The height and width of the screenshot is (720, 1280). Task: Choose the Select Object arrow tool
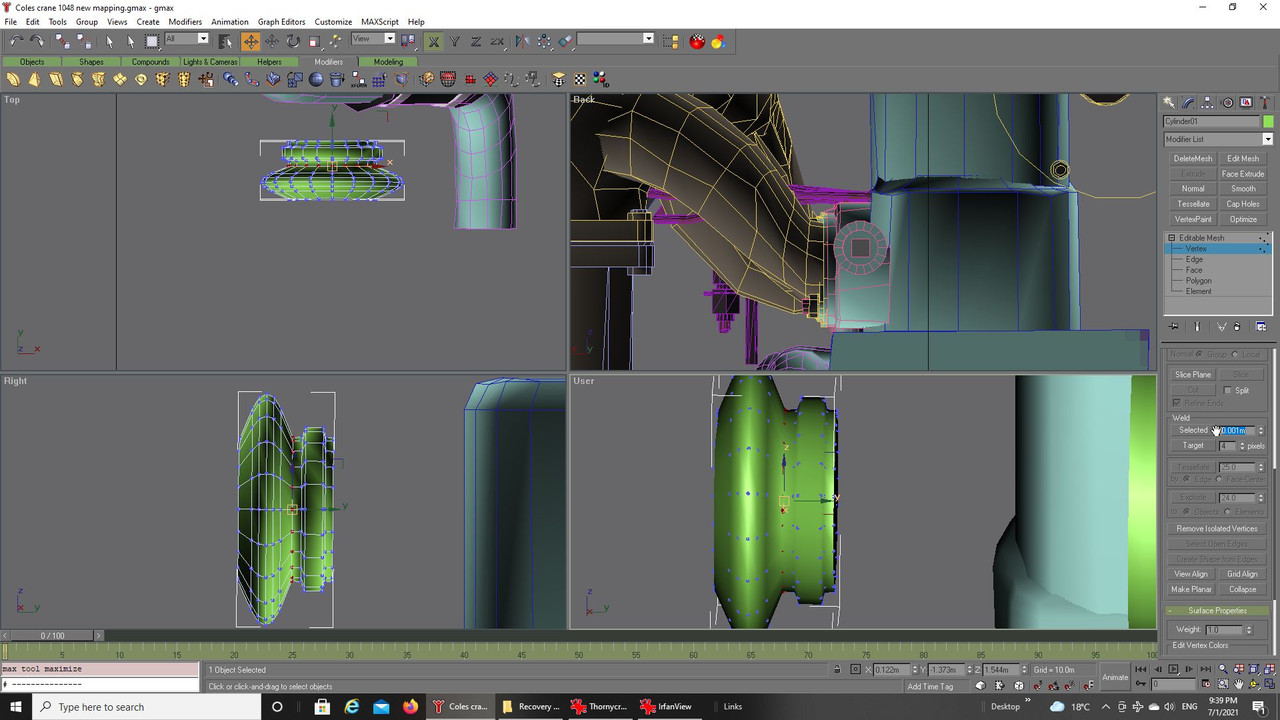pyautogui.click(x=110, y=41)
